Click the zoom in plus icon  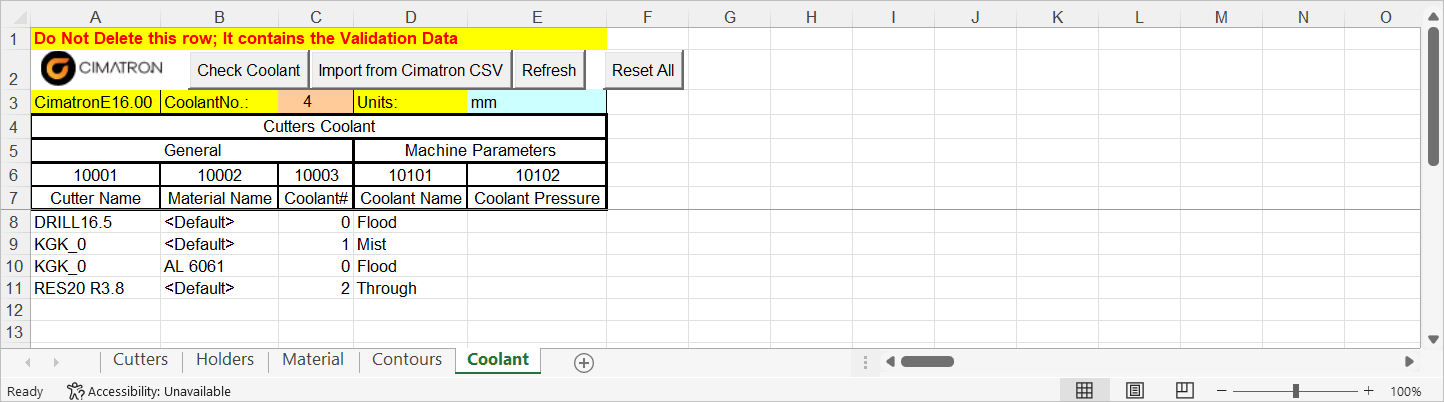[x=1368, y=391]
